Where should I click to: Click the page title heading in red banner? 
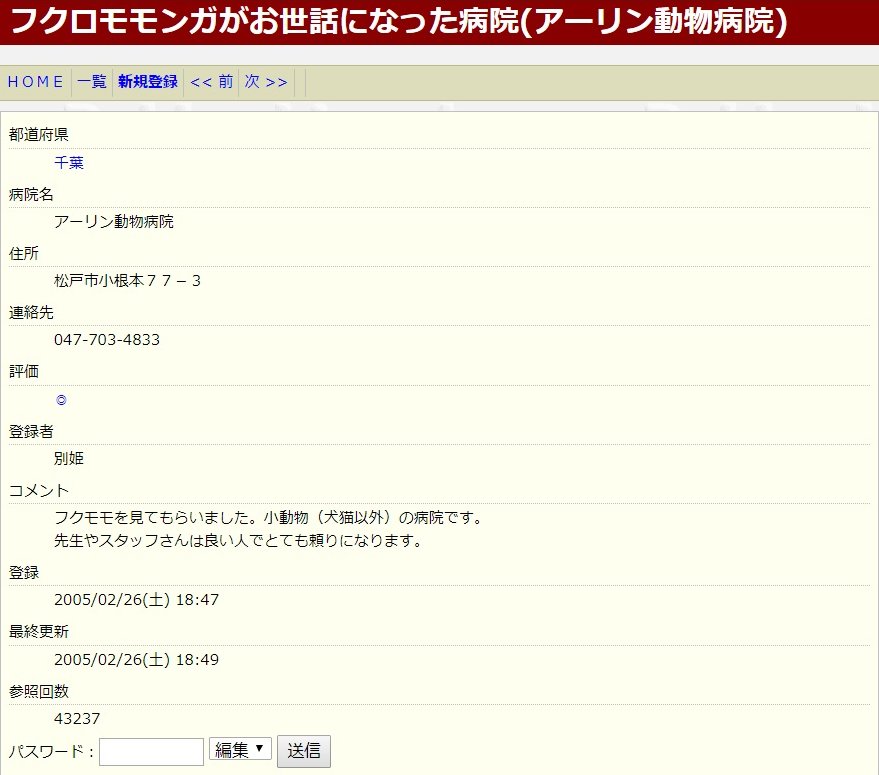[x=398, y=21]
